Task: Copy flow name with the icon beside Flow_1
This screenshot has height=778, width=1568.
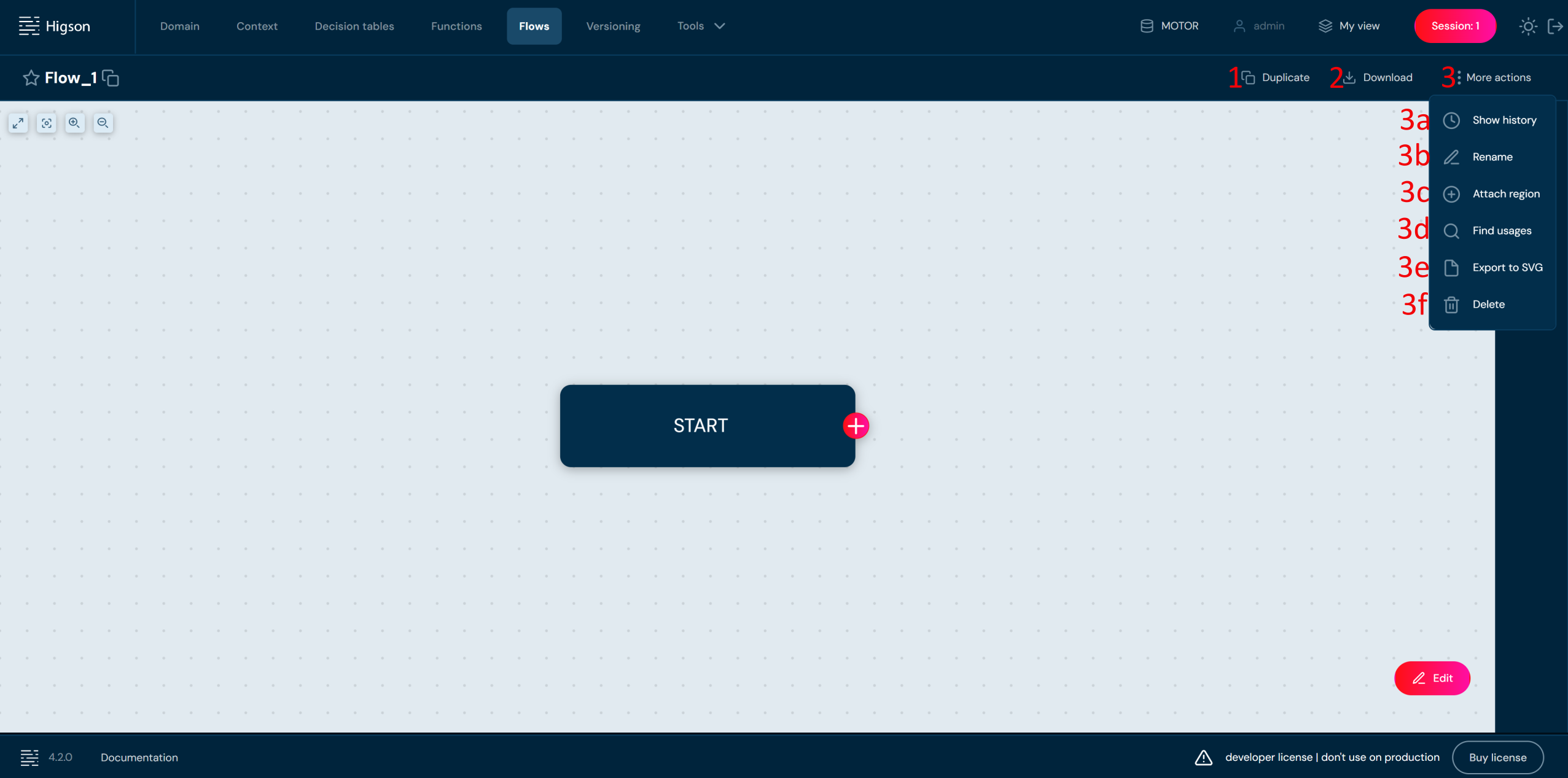Action: pyautogui.click(x=111, y=78)
